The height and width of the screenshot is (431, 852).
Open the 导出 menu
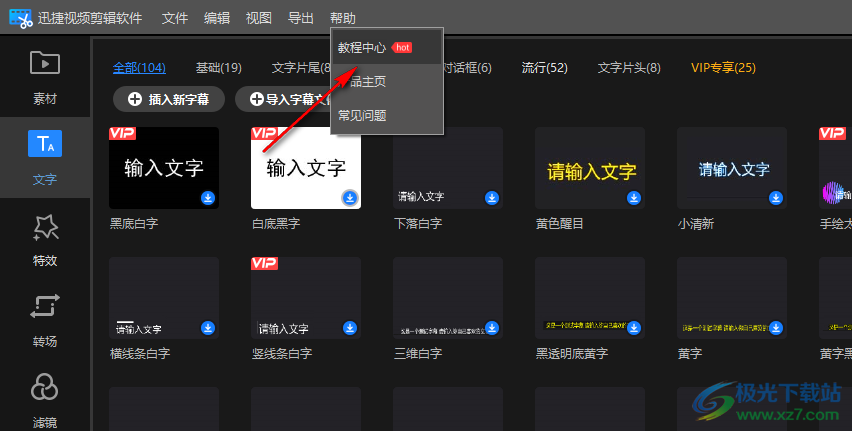[300, 18]
